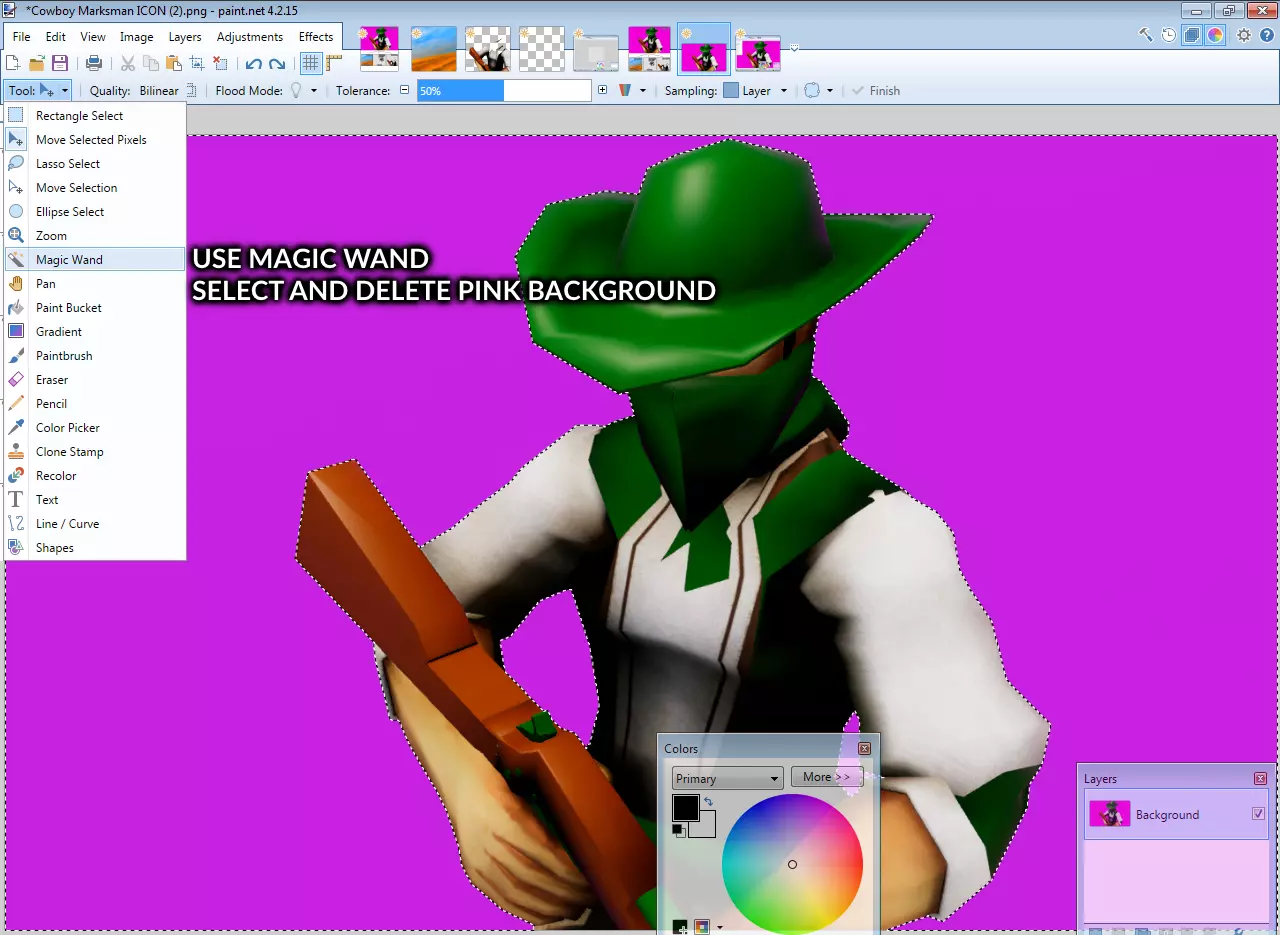Viewport: 1280px width, 935px height.
Task: Reset colors to black and white
Action: coord(677,829)
